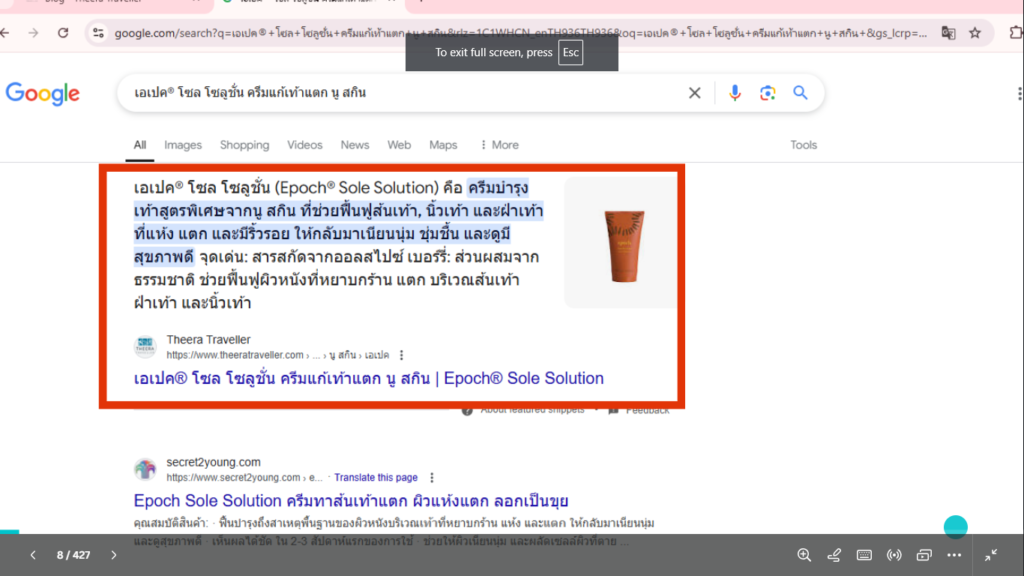Click inside the Google search box
The image size is (1024, 576).
tap(400, 93)
